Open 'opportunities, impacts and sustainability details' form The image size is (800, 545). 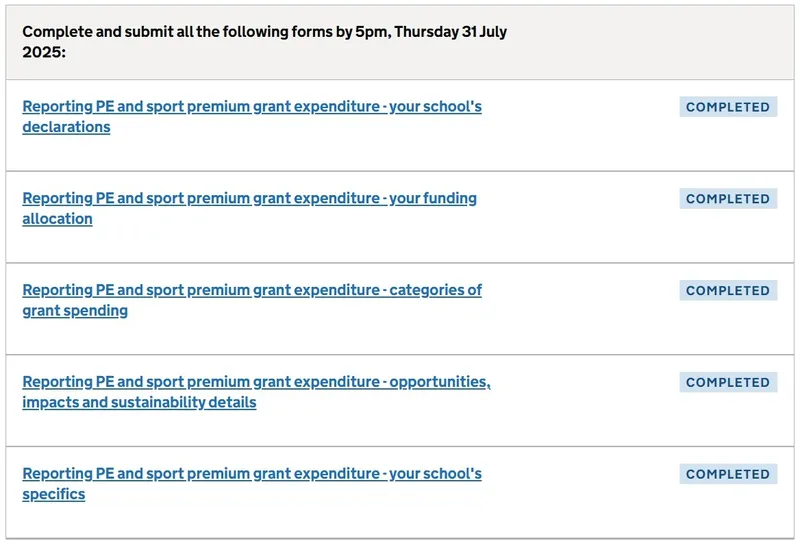point(256,382)
